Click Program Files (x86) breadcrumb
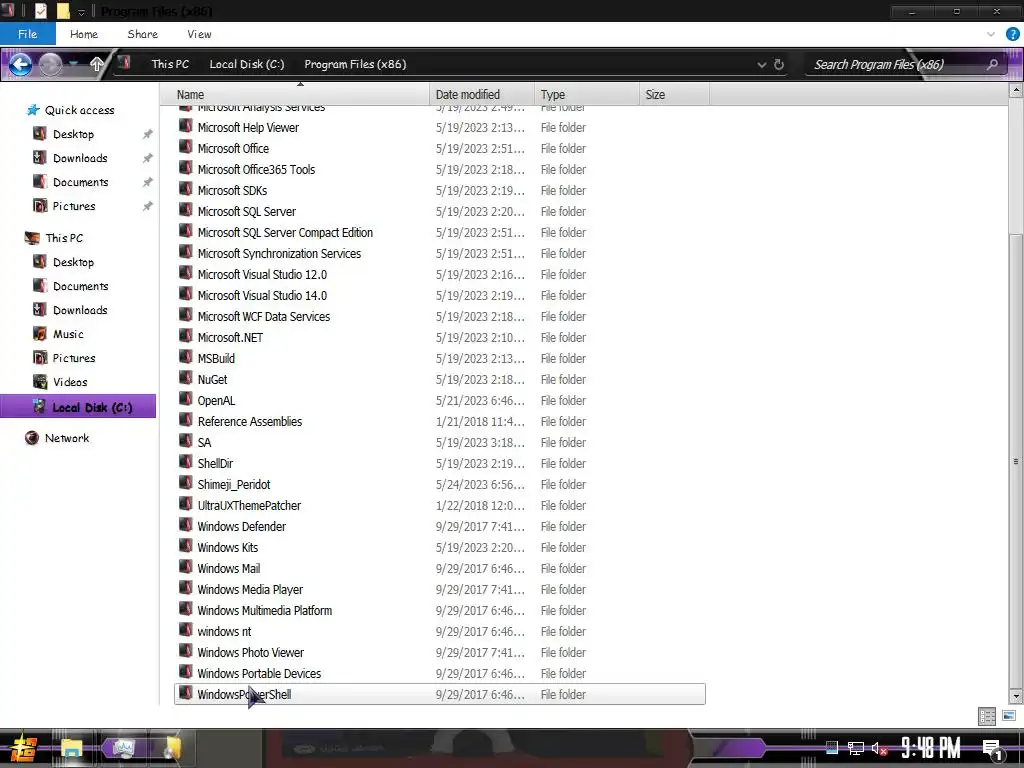Screen dimensions: 1024x768 tap(355, 64)
